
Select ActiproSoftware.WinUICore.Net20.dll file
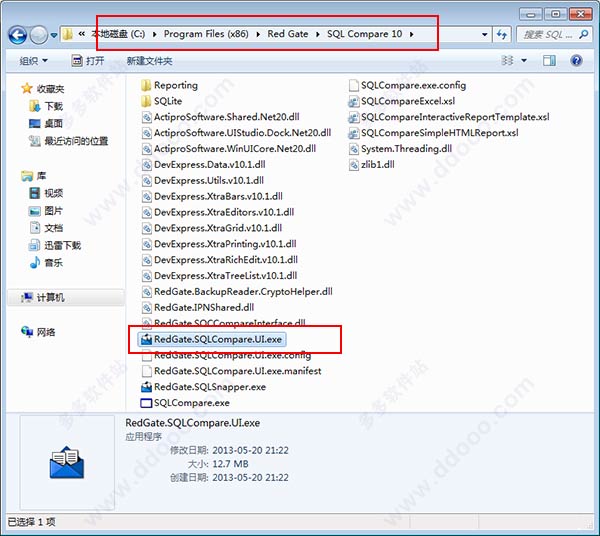(x=228, y=149)
